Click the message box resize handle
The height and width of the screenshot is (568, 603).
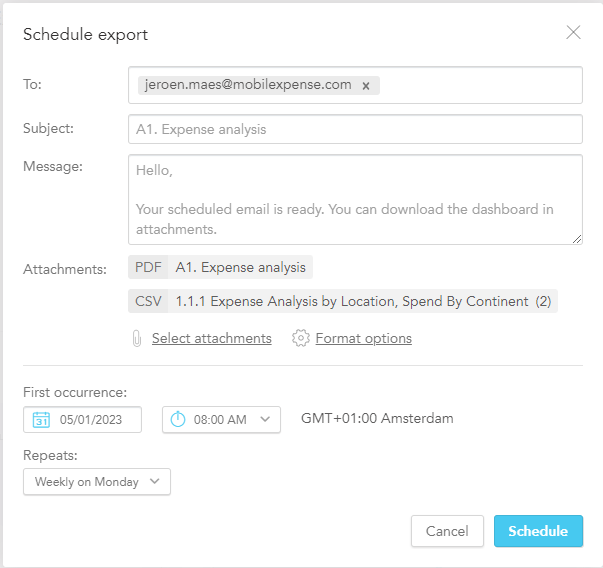pyautogui.click(x=577, y=239)
